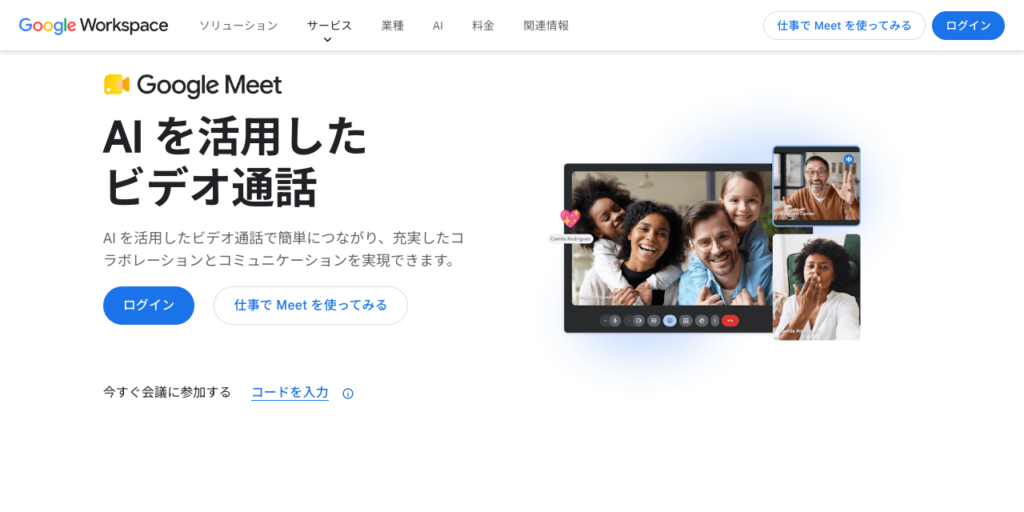This screenshot has height=512, width=1024.
Task: Click the Camila Rodriguez name label
Action: (x=570, y=239)
